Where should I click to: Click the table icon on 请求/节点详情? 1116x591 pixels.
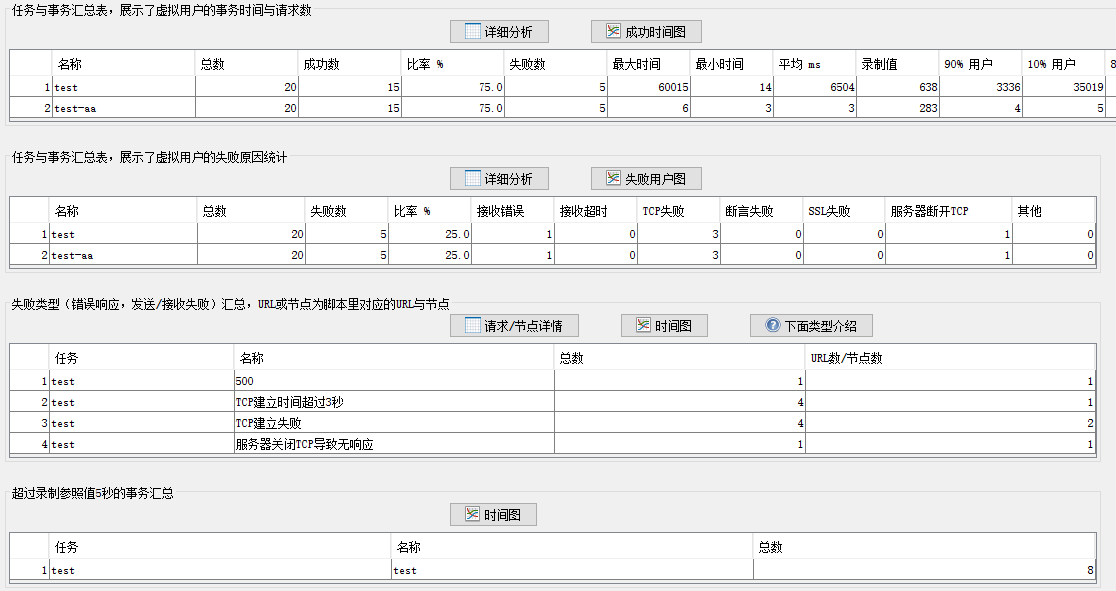pyautogui.click(x=472, y=326)
